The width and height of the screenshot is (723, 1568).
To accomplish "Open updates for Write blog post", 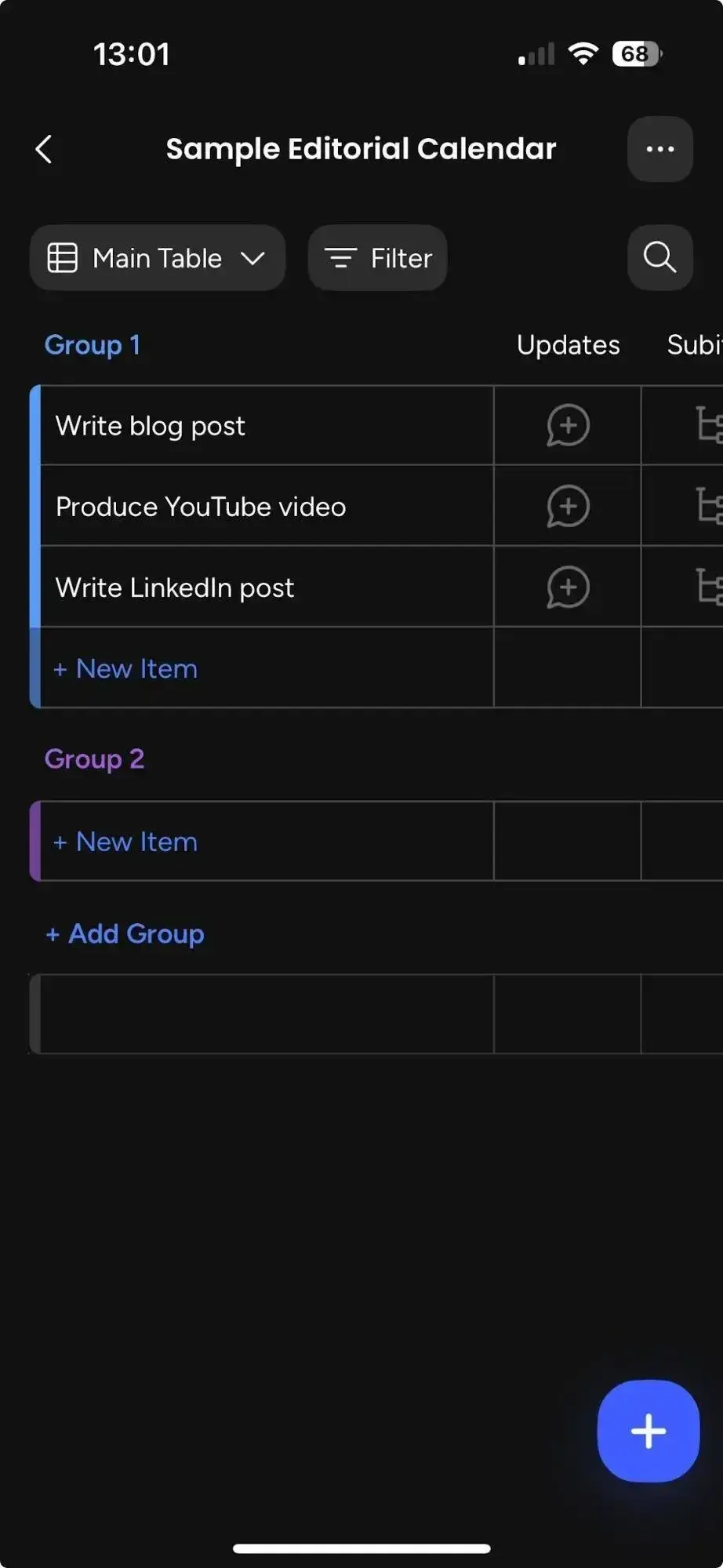I will [568, 426].
